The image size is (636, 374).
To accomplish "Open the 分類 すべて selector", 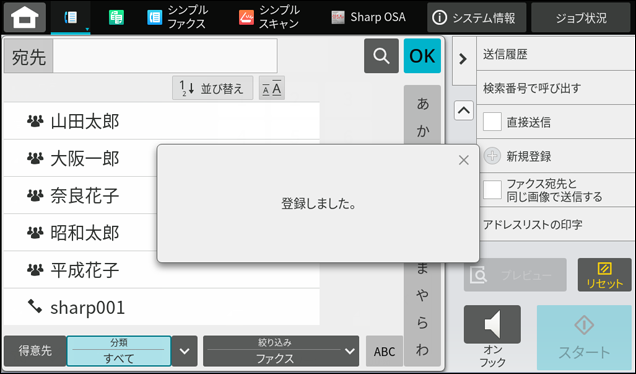I will pyautogui.click(x=119, y=351).
